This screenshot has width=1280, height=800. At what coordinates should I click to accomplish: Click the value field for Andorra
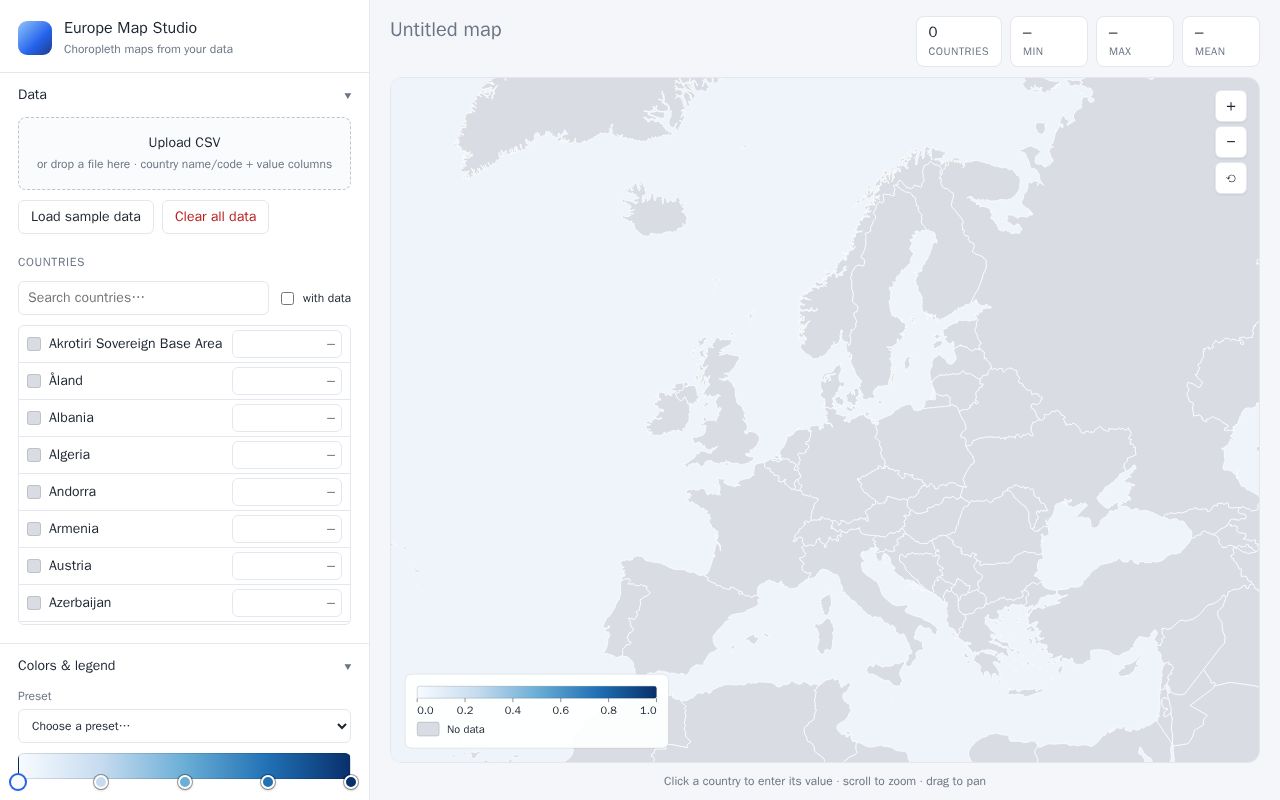tap(287, 492)
